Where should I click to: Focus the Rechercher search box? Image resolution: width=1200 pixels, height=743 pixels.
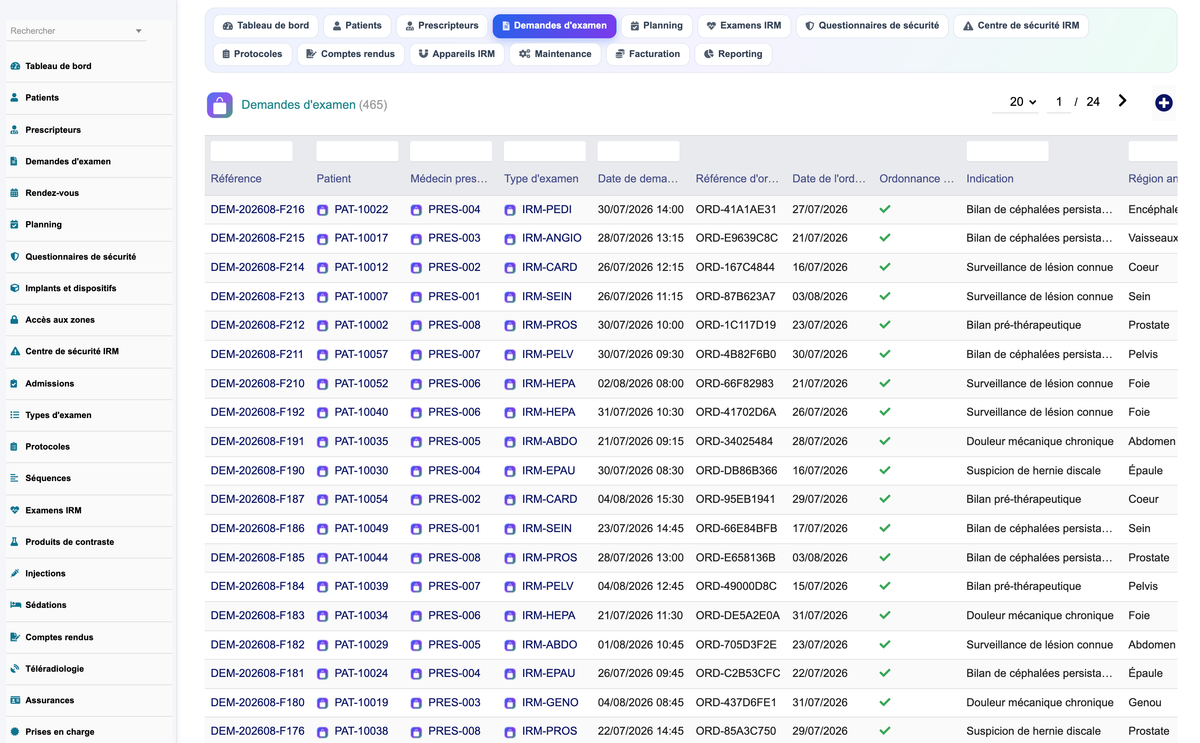click(x=70, y=32)
